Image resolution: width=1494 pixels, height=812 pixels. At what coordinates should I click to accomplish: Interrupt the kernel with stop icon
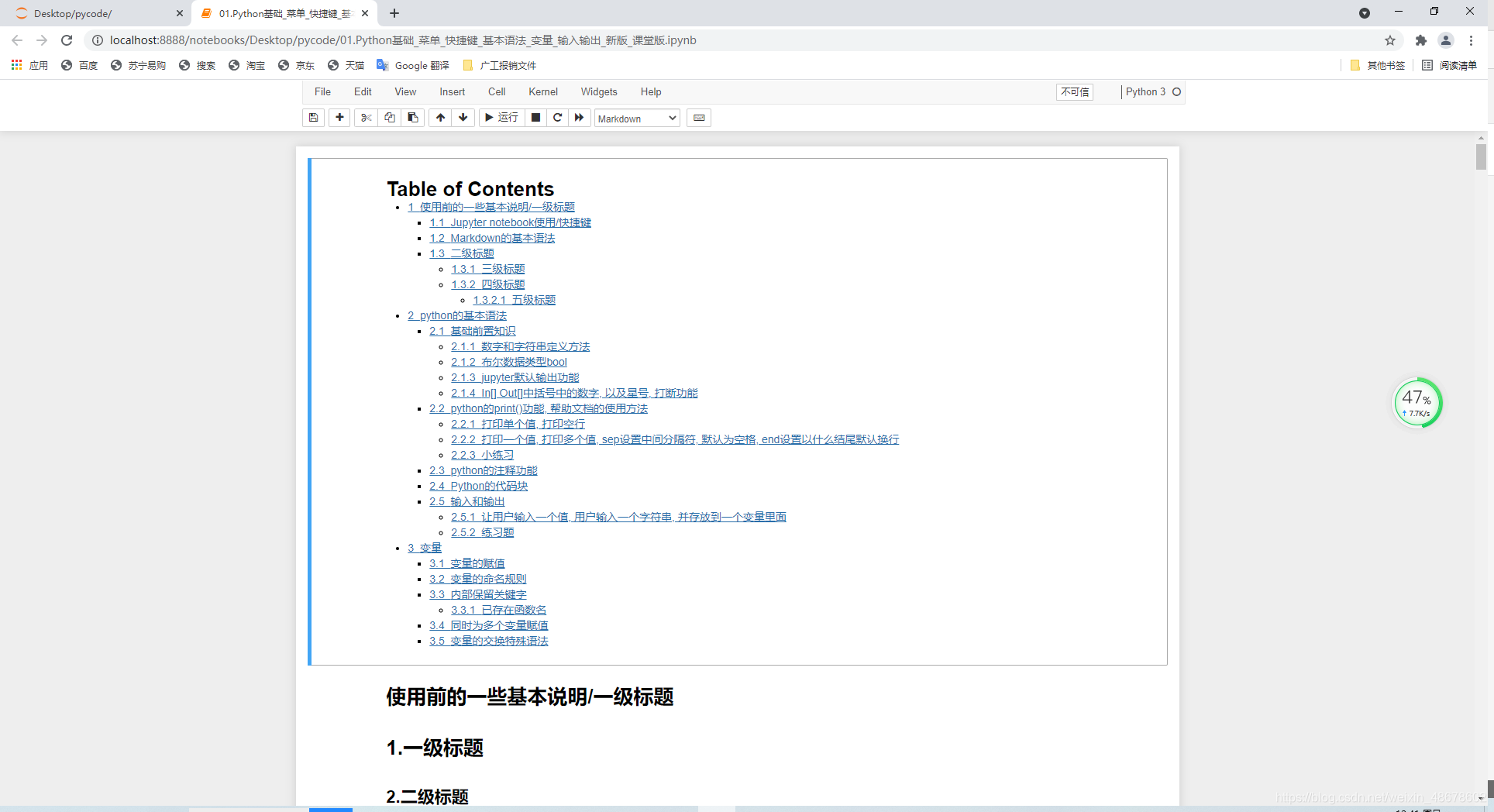(x=535, y=118)
